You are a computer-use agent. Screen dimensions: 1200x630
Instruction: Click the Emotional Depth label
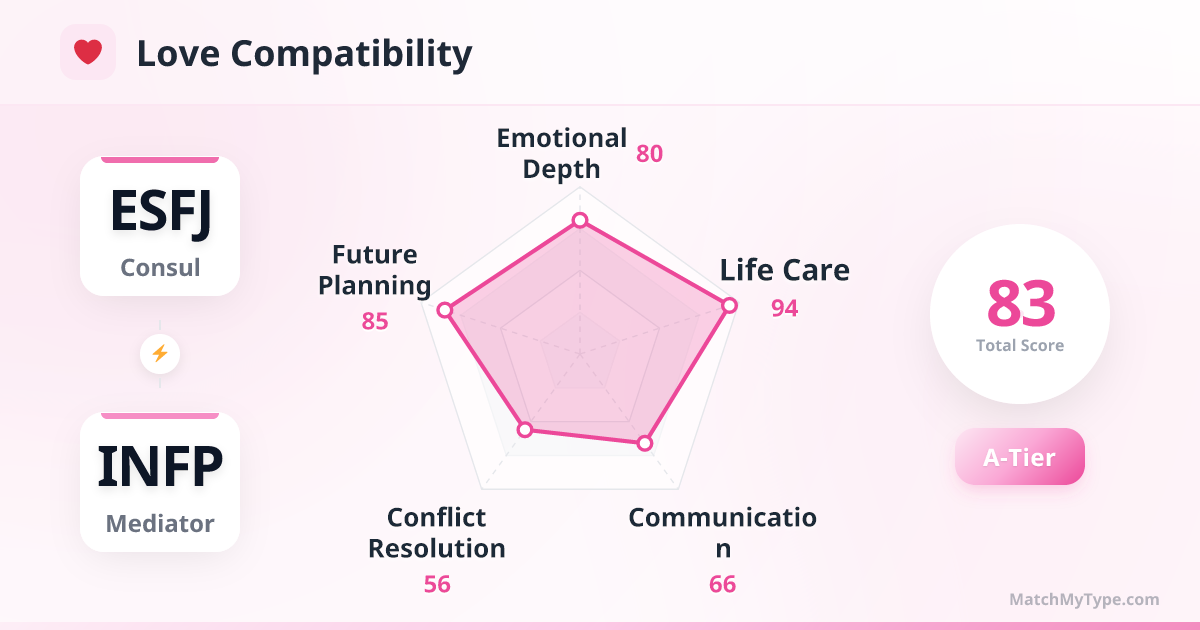(562, 153)
